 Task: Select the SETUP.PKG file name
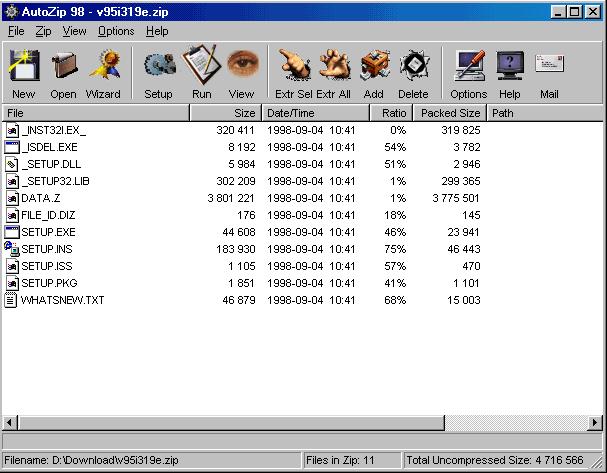[x=49, y=283]
